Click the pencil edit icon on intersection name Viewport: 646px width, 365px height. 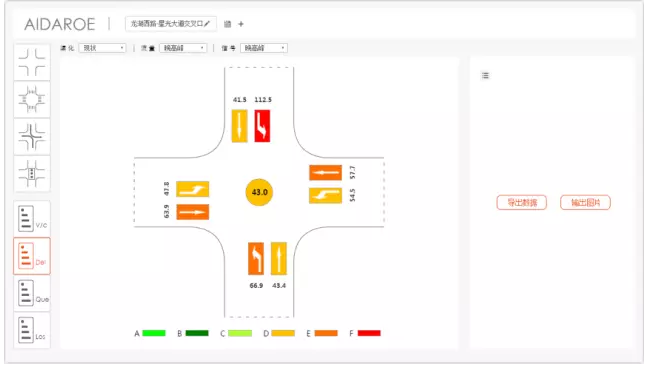point(207,24)
